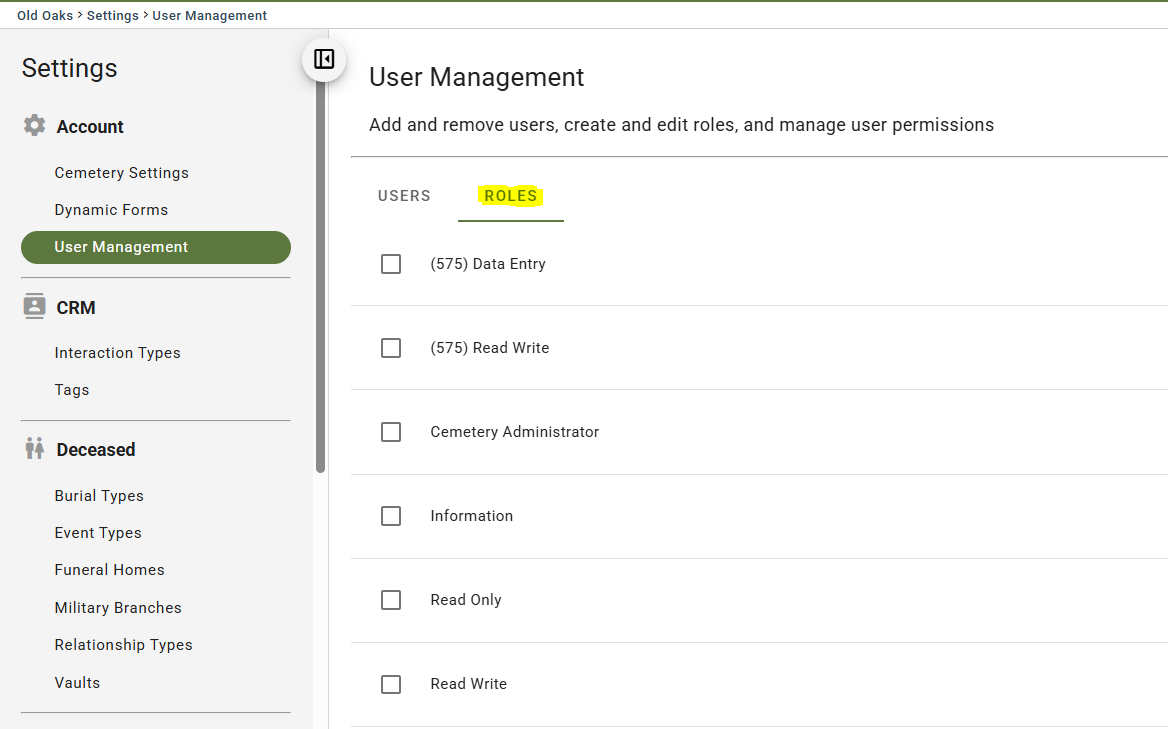Image resolution: width=1168 pixels, height=729 pixels.
Task: Tick the Information role checkbox
Action: [391, 516]
